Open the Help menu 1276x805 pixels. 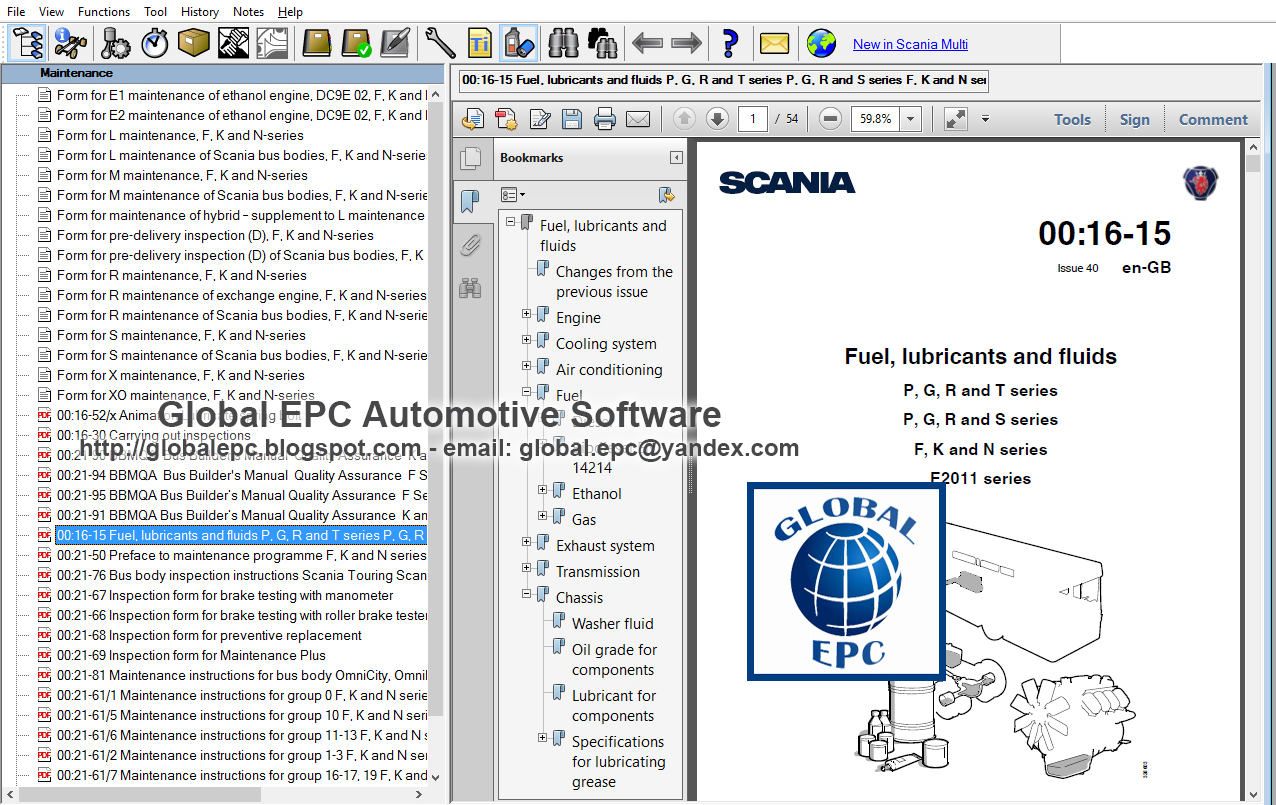tap(291, 12)
